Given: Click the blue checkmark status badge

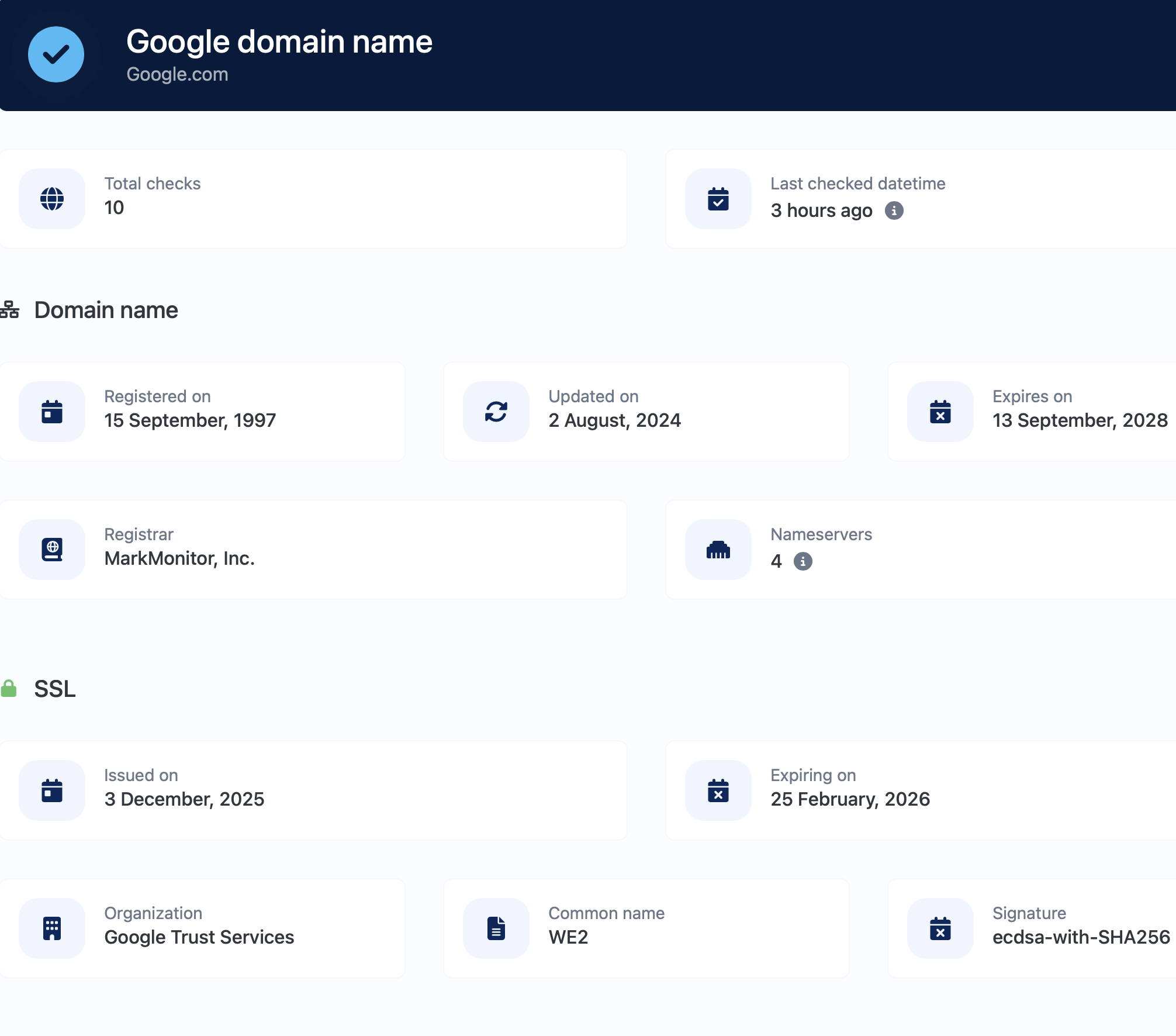Looking at the screenshot, I should click(x=56, y=54).
